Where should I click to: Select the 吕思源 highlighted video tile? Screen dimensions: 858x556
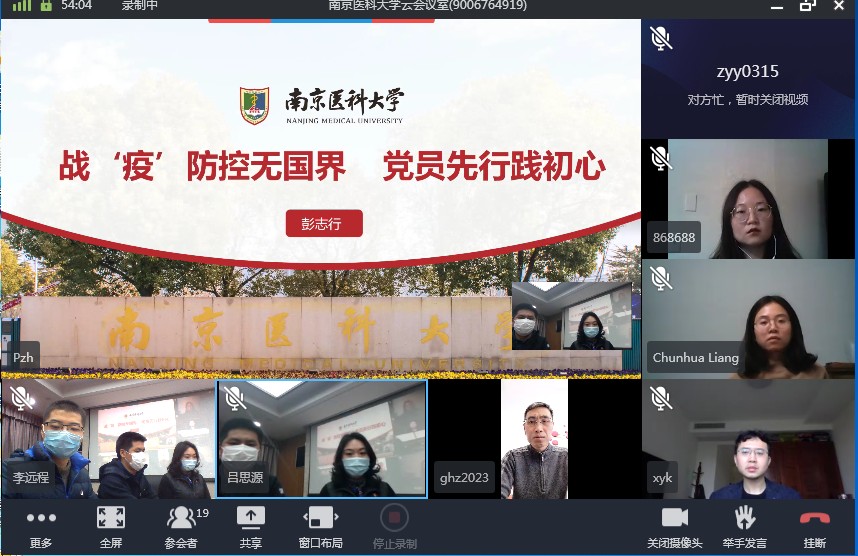click(322, 439)
